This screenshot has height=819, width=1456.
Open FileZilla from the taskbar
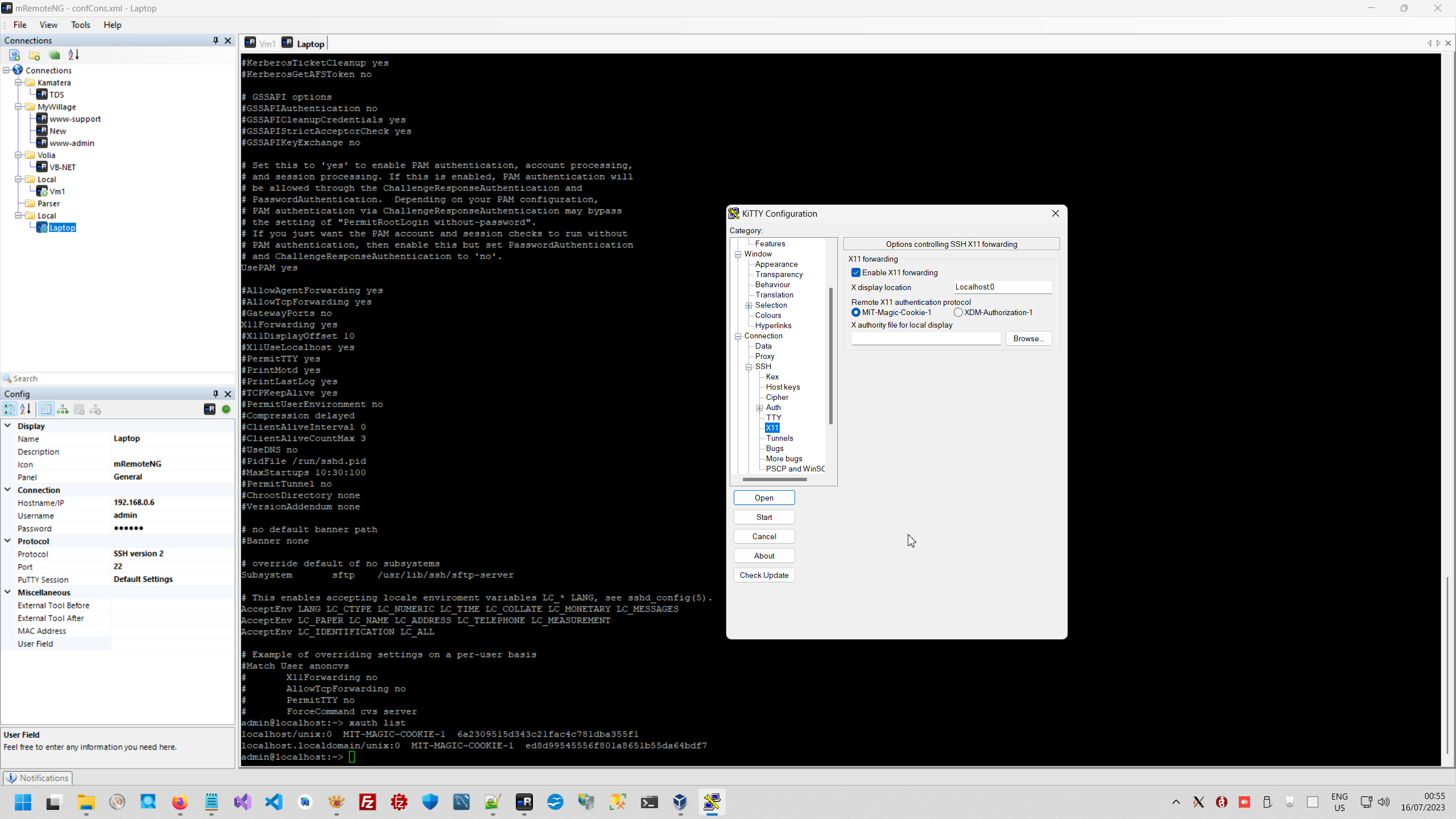pos(368,803)
